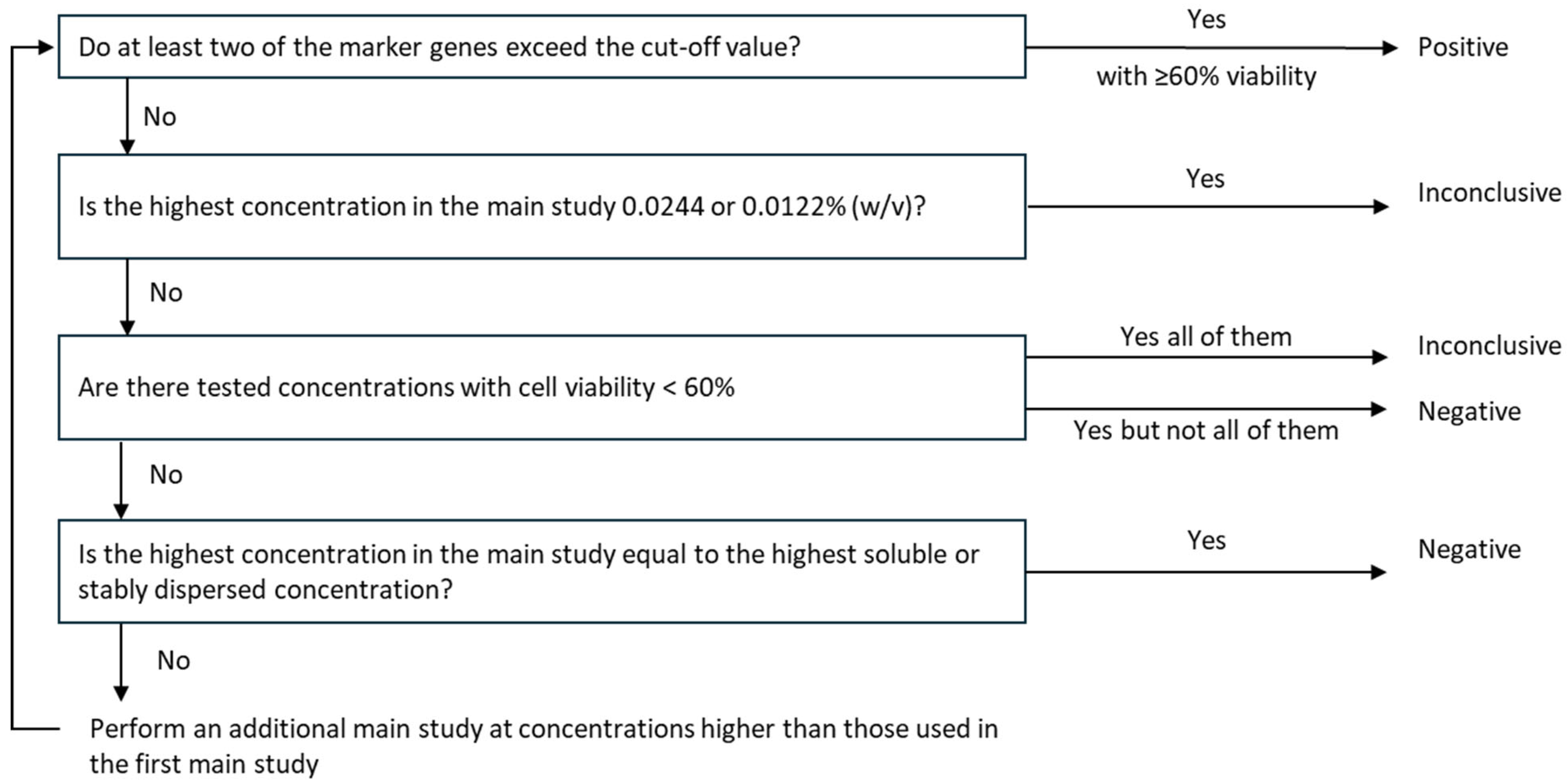
Task: Click the 'Yes all of them' label
Action: click(1205, 336)
